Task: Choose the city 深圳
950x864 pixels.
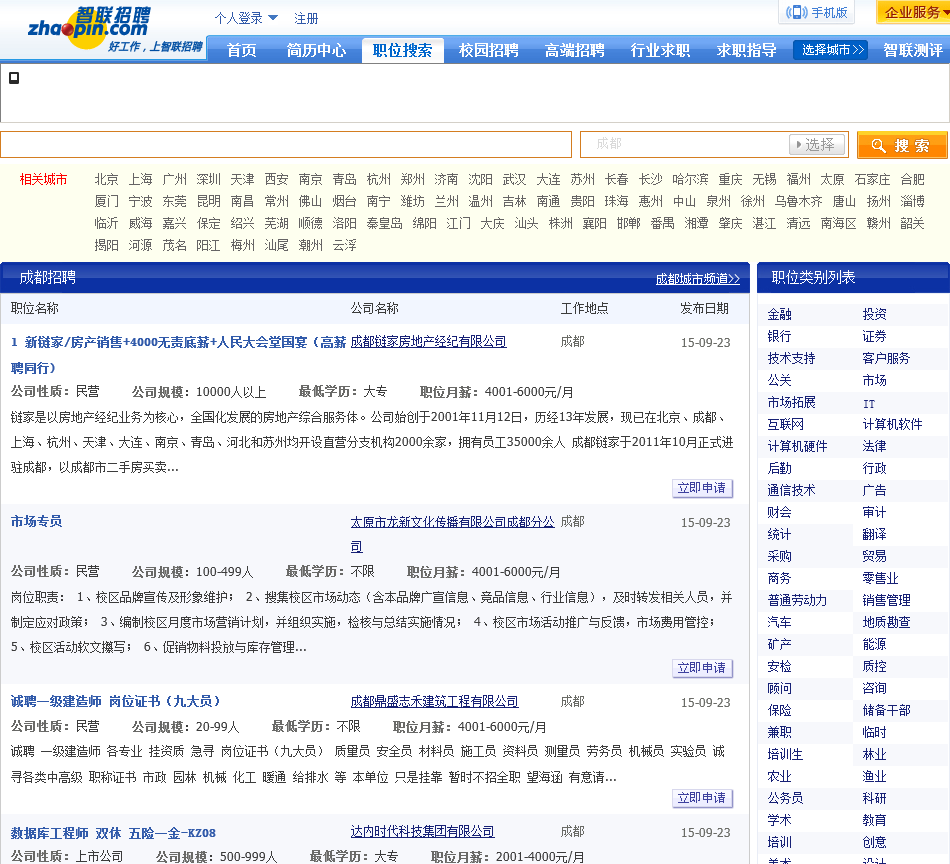Action: tap(208, 179)
